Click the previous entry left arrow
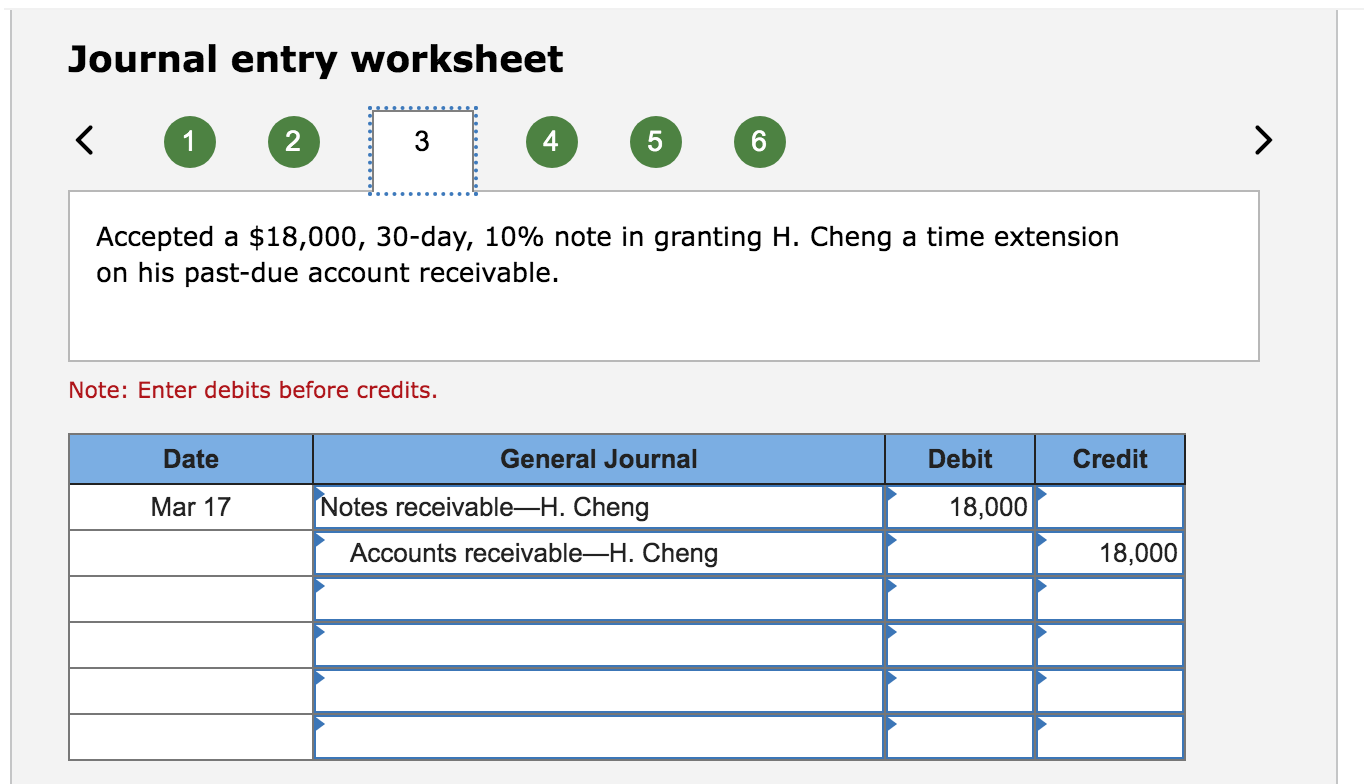Image resolution: width=1364 pixels, height=784 pixels. 86,142
